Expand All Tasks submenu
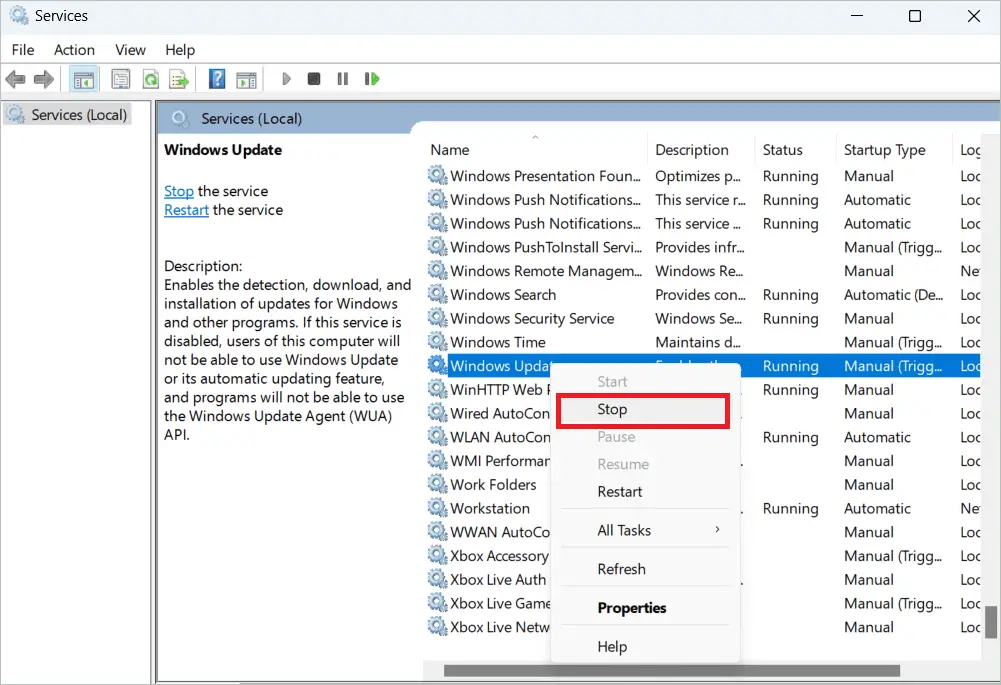 click(645, 531)
